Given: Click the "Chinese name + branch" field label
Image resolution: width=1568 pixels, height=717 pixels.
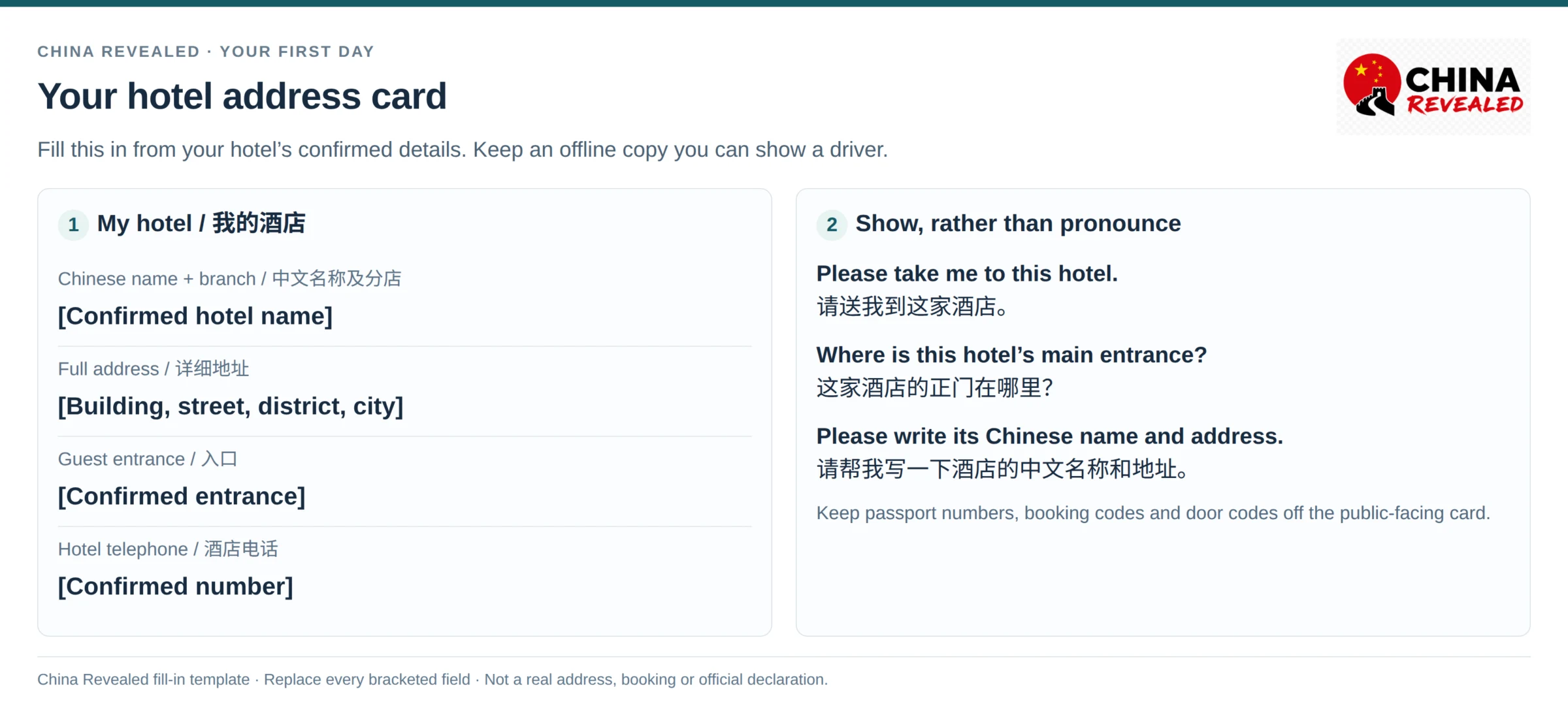Looking at the screenshot, I should 229,279.
